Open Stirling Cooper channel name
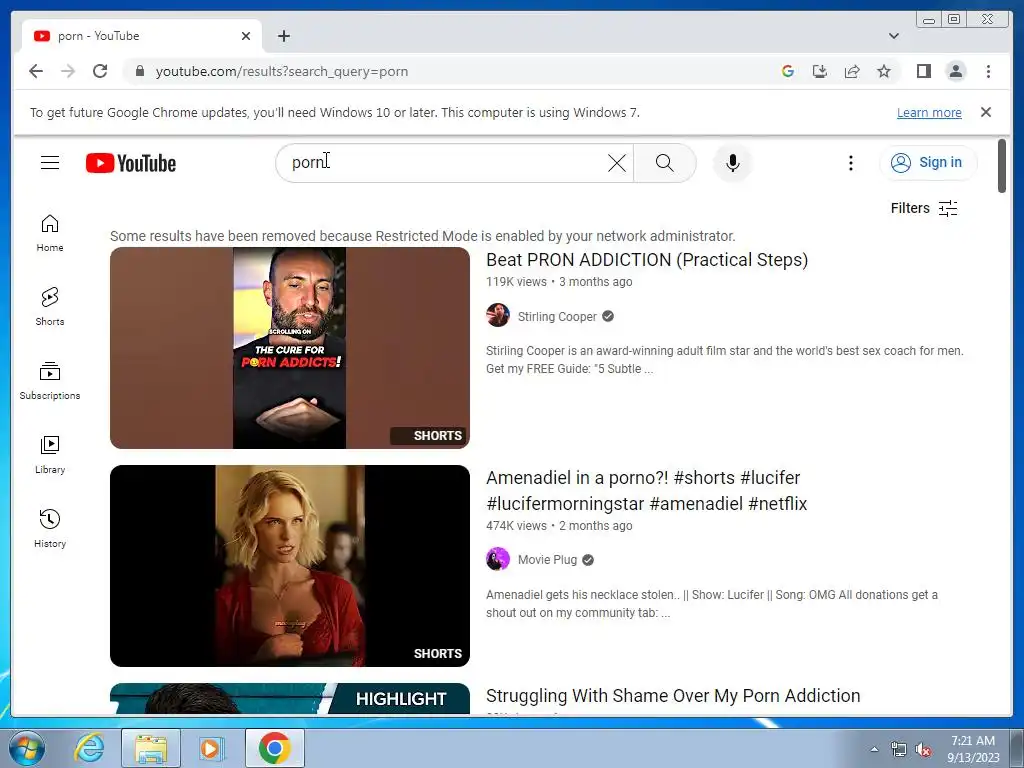Viewport: 1024px width, 768px height. (x=557, y=317)
